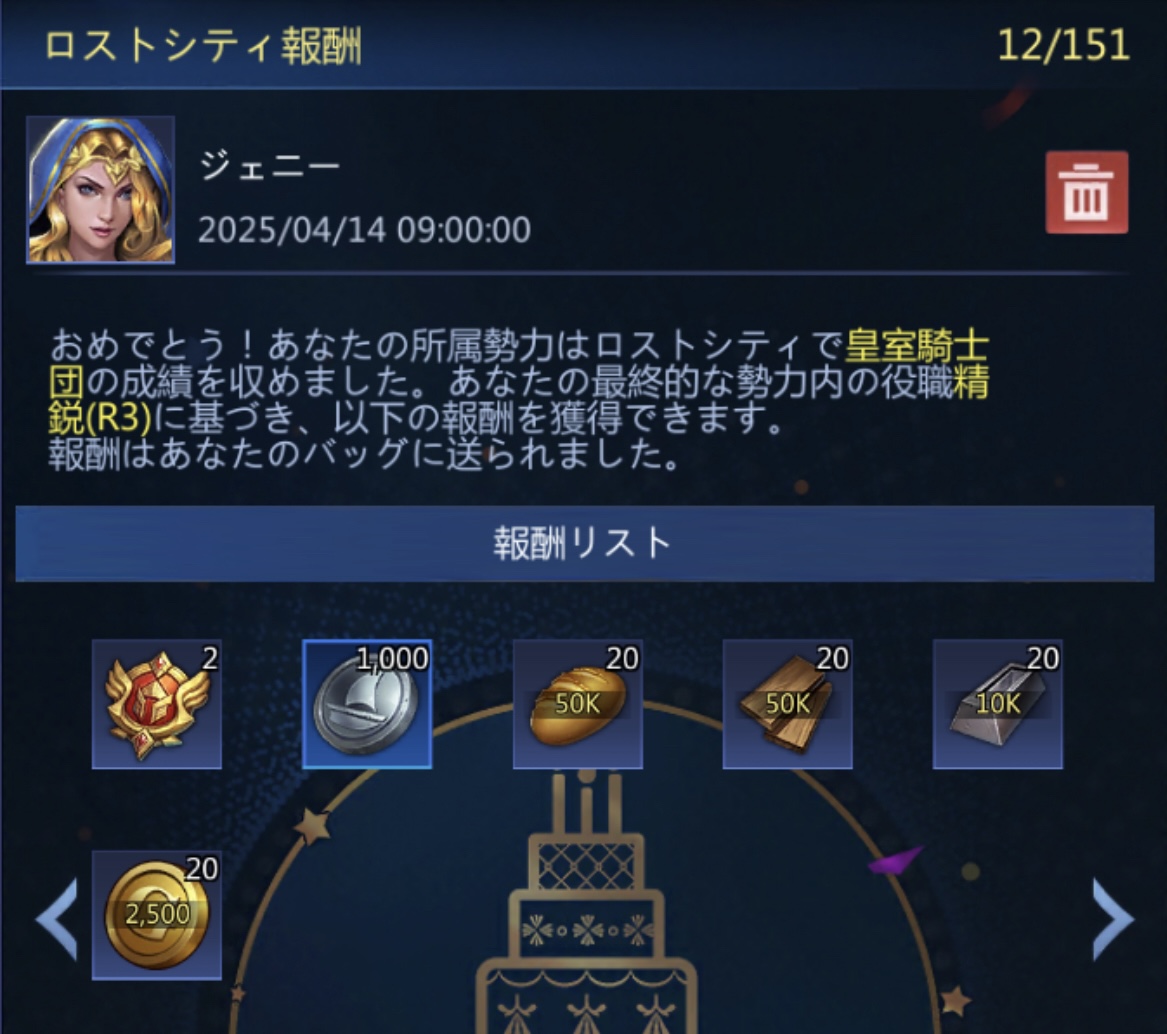Inspect the 50K bread food reward
The width and height of the screenshot is (1167, 1034).
578,704
